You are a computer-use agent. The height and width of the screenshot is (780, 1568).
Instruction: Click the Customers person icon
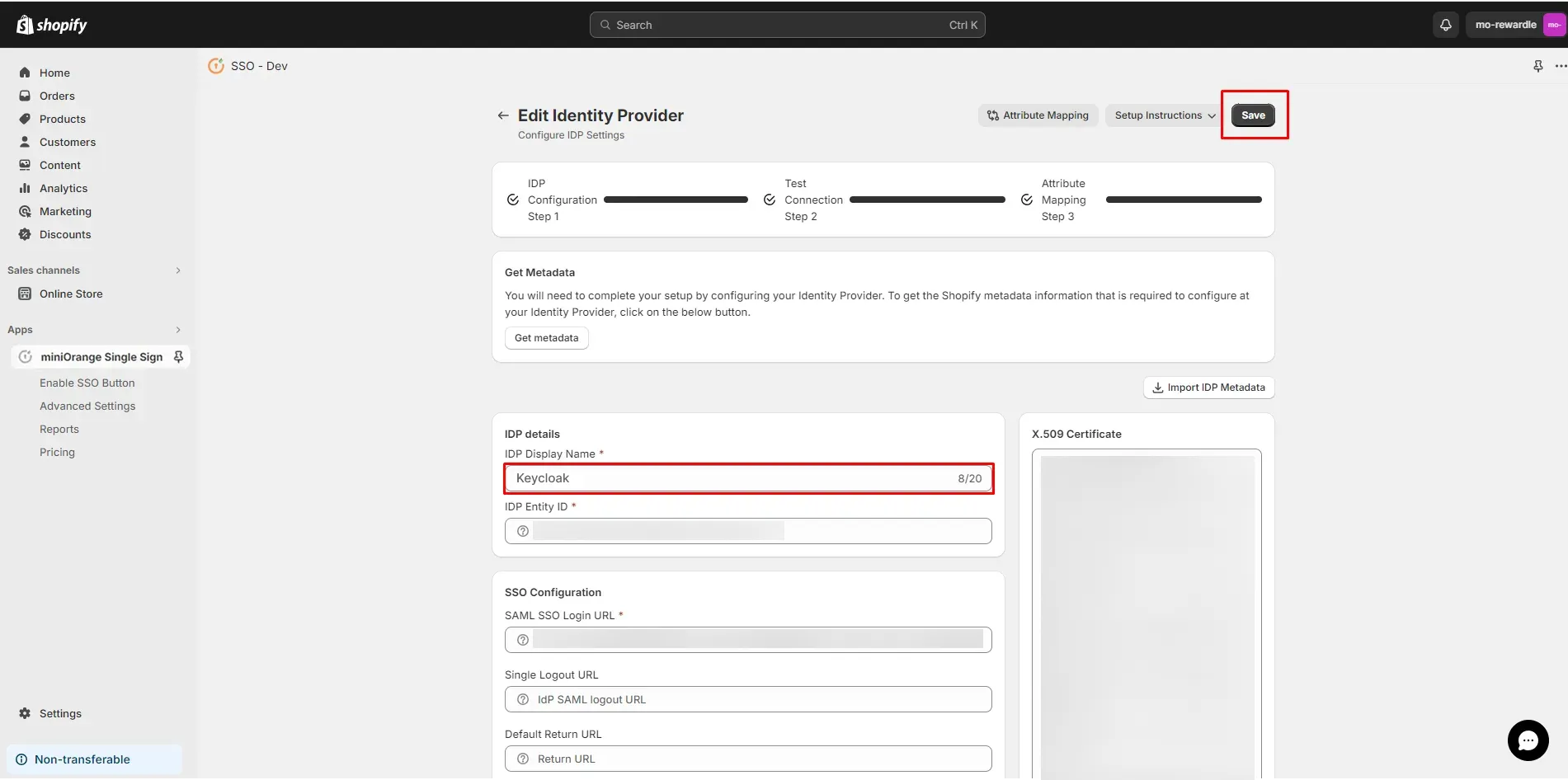[x=25, y=142]
